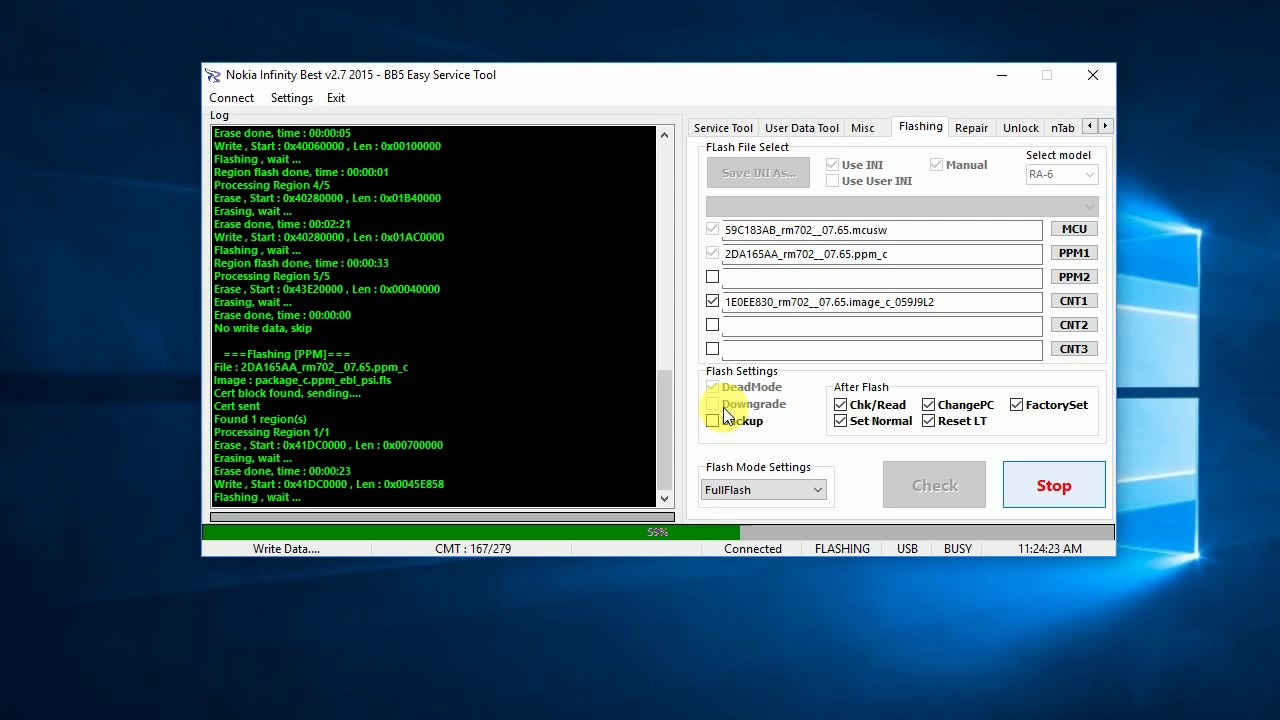Open the Repair tab
This screenshot has height=720, width=1280.
click(x=971, y=128)
